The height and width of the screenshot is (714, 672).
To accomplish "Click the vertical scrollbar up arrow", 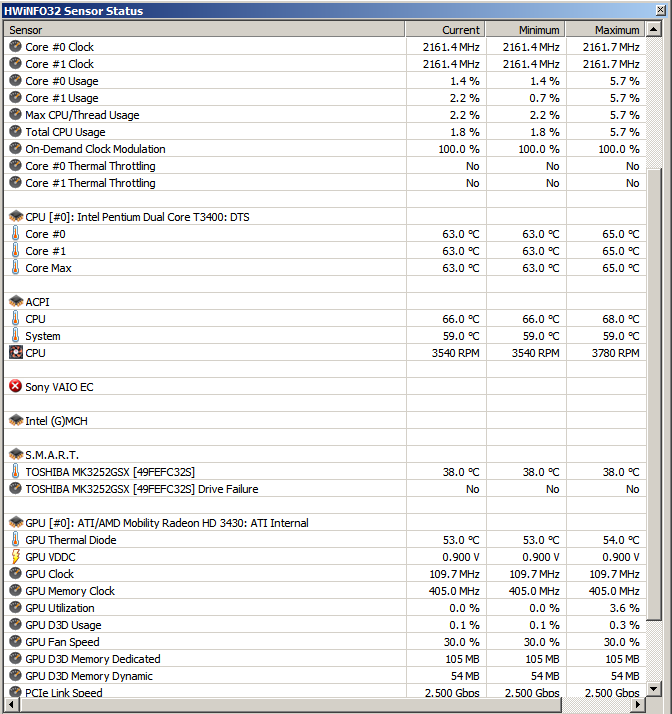I will click(x=655, y=30).
